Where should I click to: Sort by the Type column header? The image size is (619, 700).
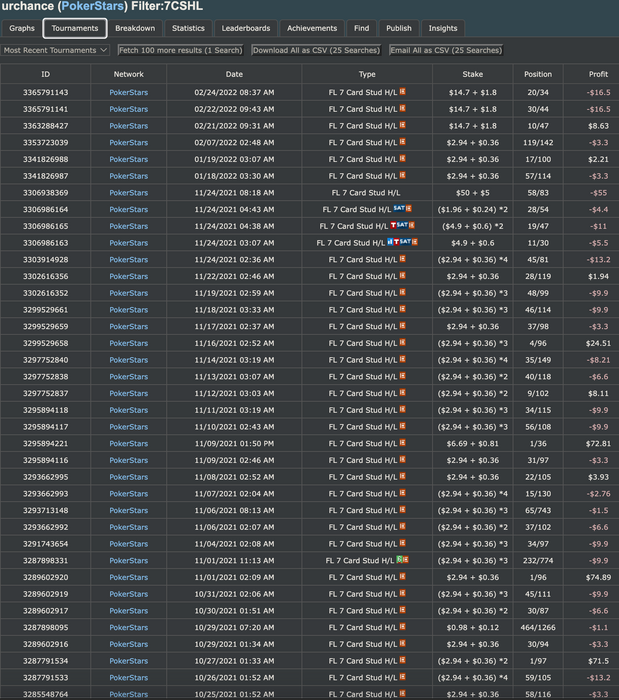pos(367,74)
